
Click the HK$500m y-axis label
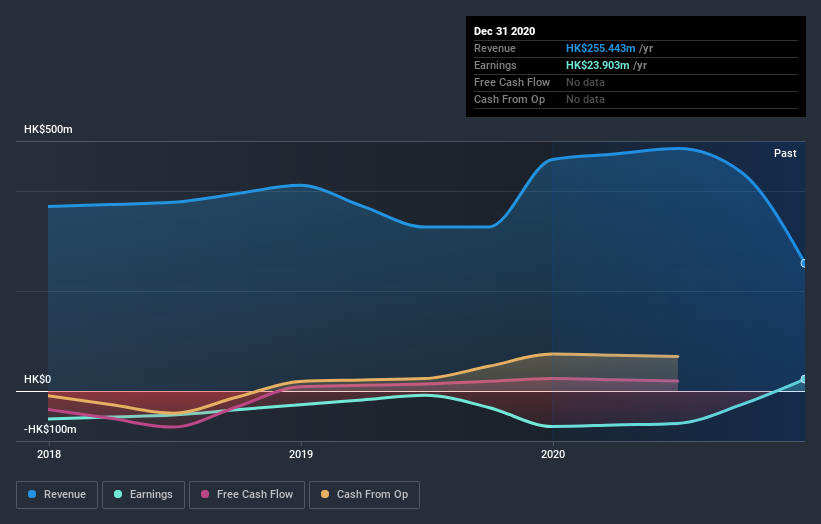point(48,129)
